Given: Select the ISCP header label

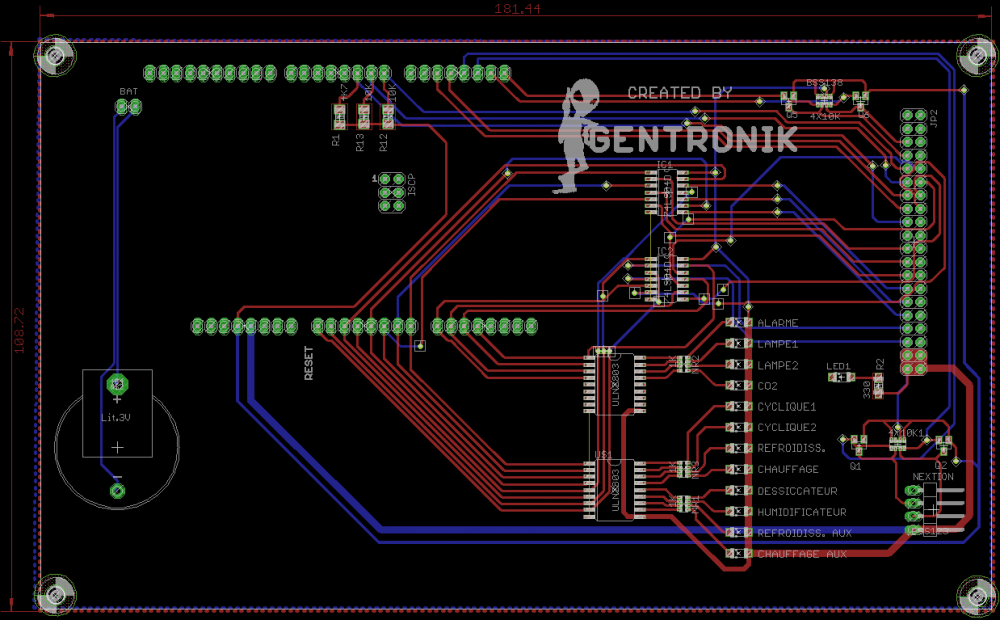Looking at the screenshot, I should click(x=411, y=184).
